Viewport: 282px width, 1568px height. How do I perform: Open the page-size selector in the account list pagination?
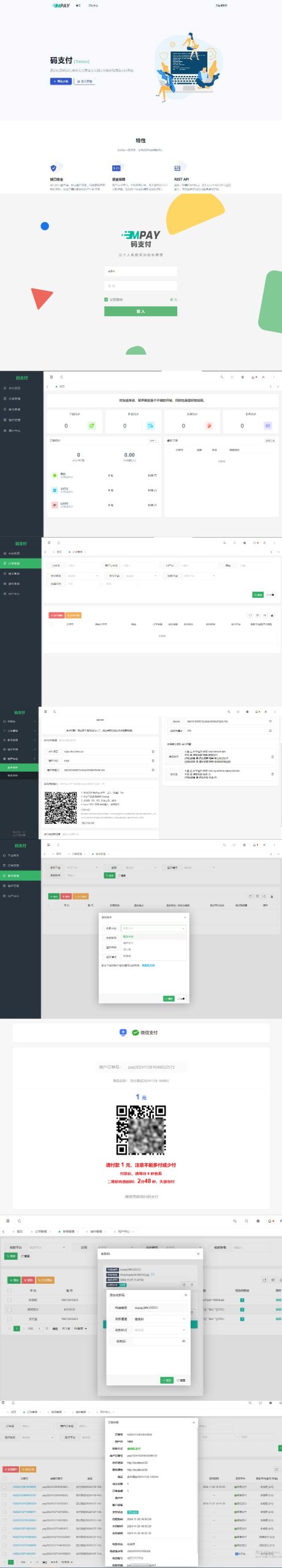point(81,1329)
